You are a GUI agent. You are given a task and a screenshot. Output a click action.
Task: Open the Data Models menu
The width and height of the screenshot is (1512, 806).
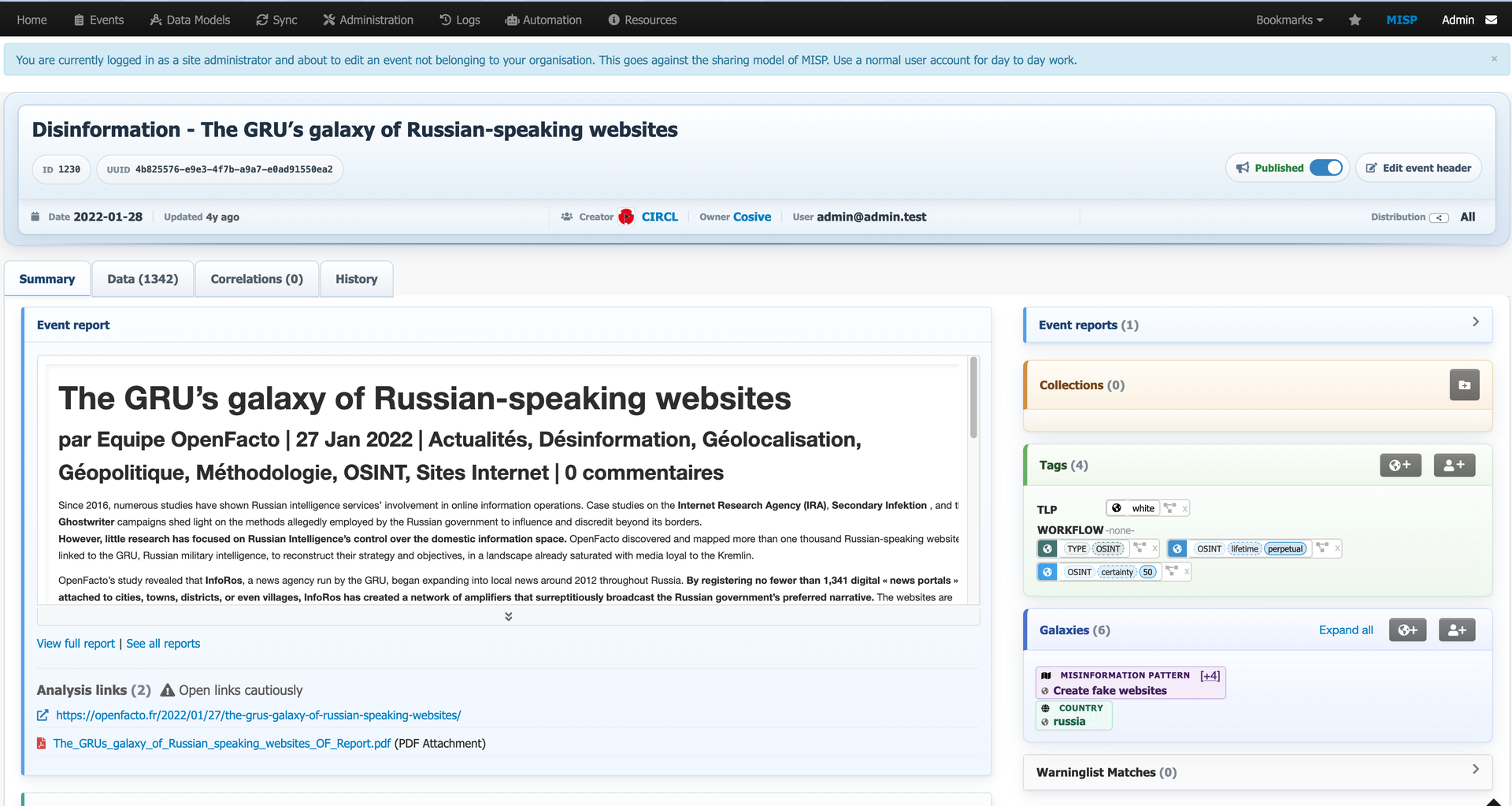(190, 20)
